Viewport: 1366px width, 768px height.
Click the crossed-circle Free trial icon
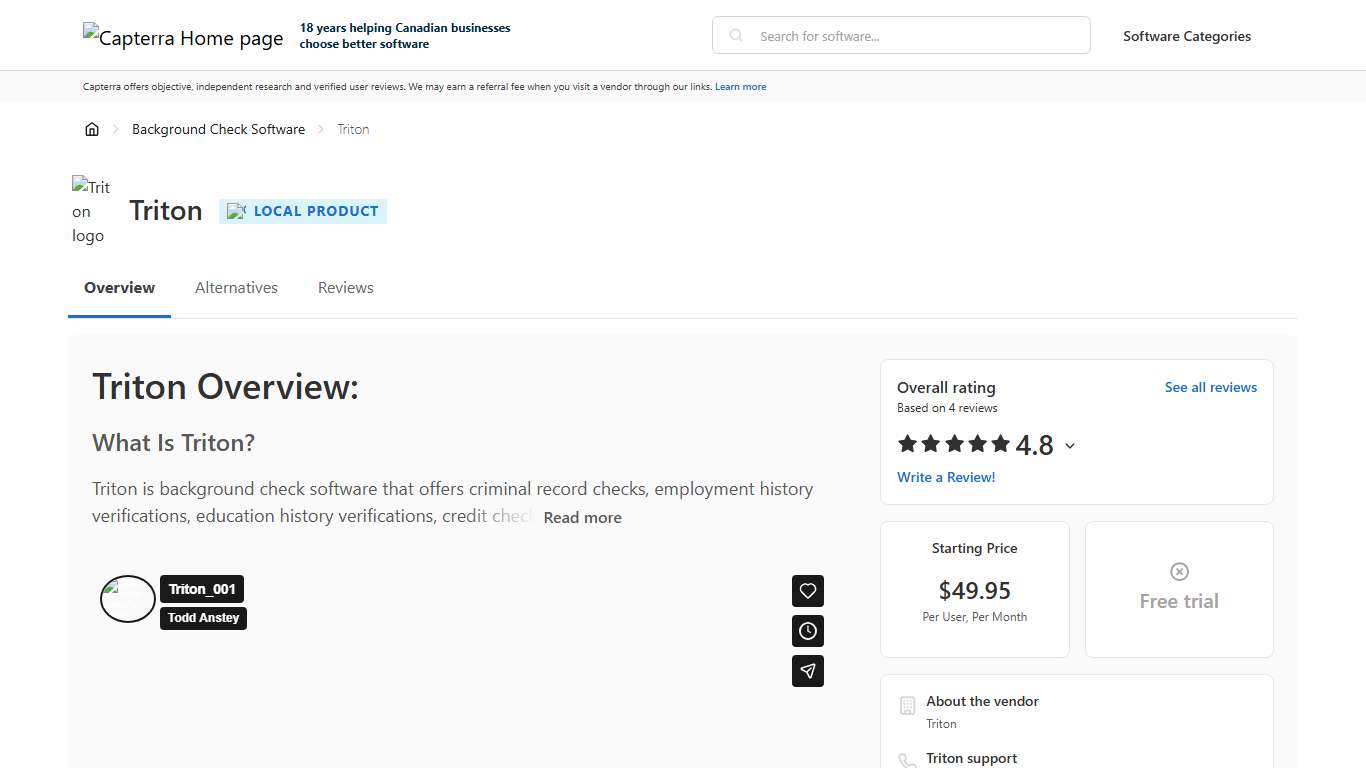[x=1179, y=571]
